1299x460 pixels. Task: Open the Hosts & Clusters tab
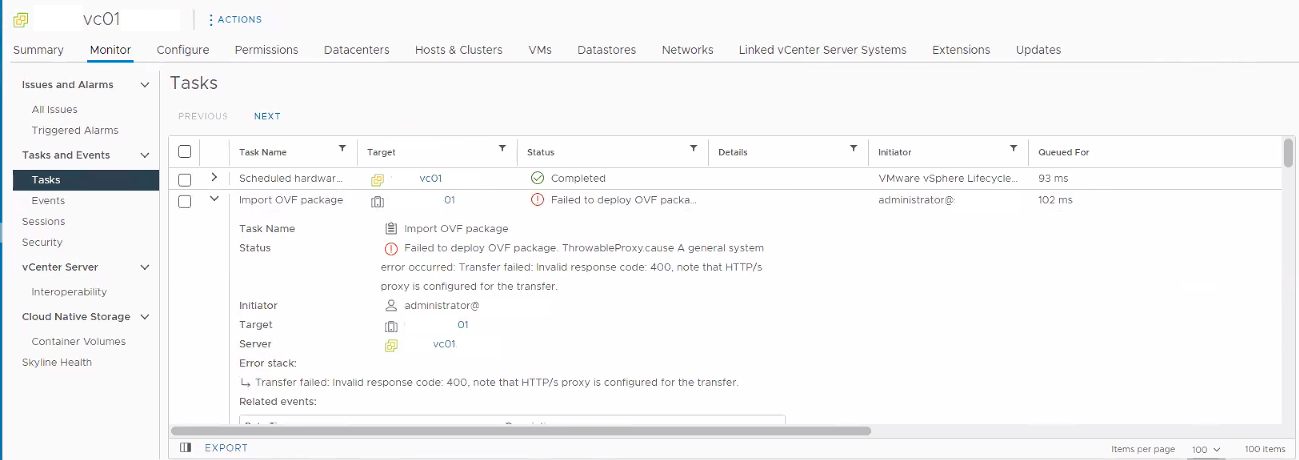click(x=459, y=50)
